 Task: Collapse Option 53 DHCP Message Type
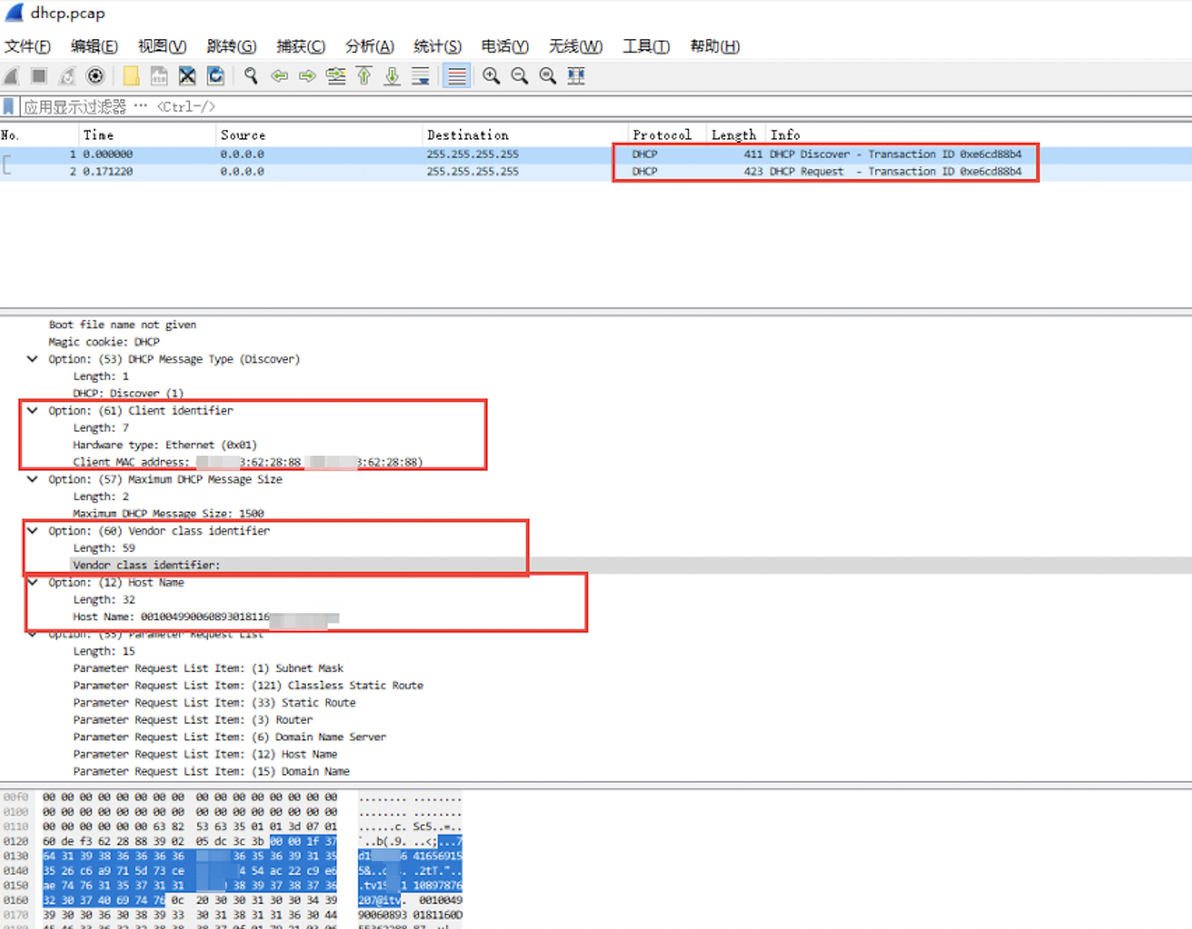[x=32, y=359]
